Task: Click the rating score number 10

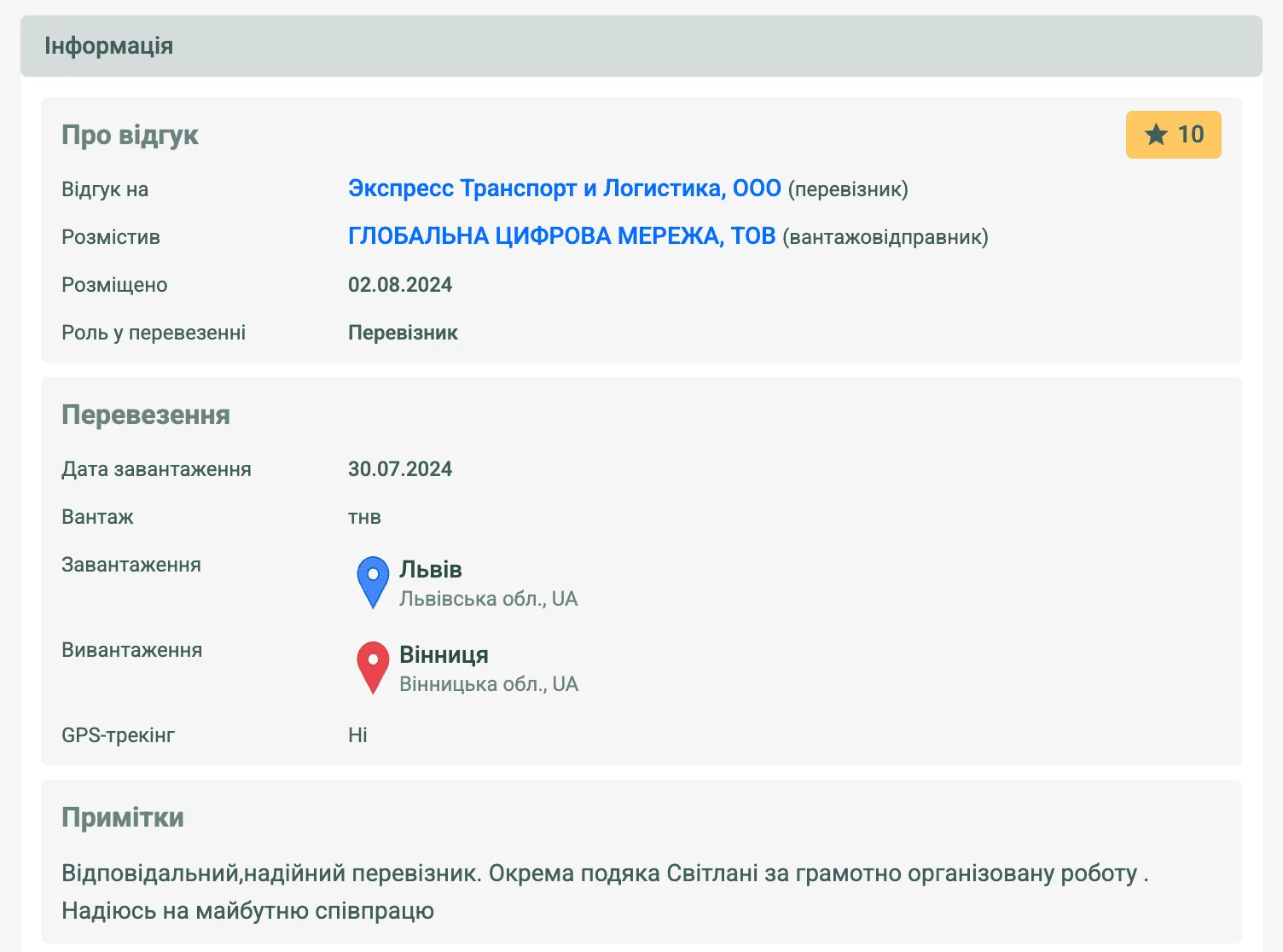Action: coord(1190,135)
